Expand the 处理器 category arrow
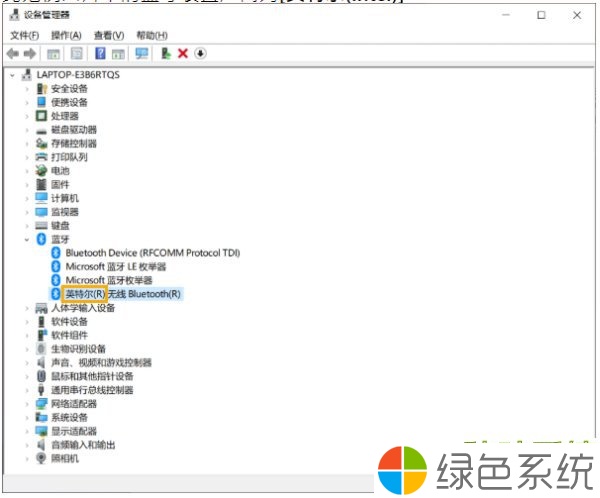Screen dimensions: 600x498 click(27, 116)
